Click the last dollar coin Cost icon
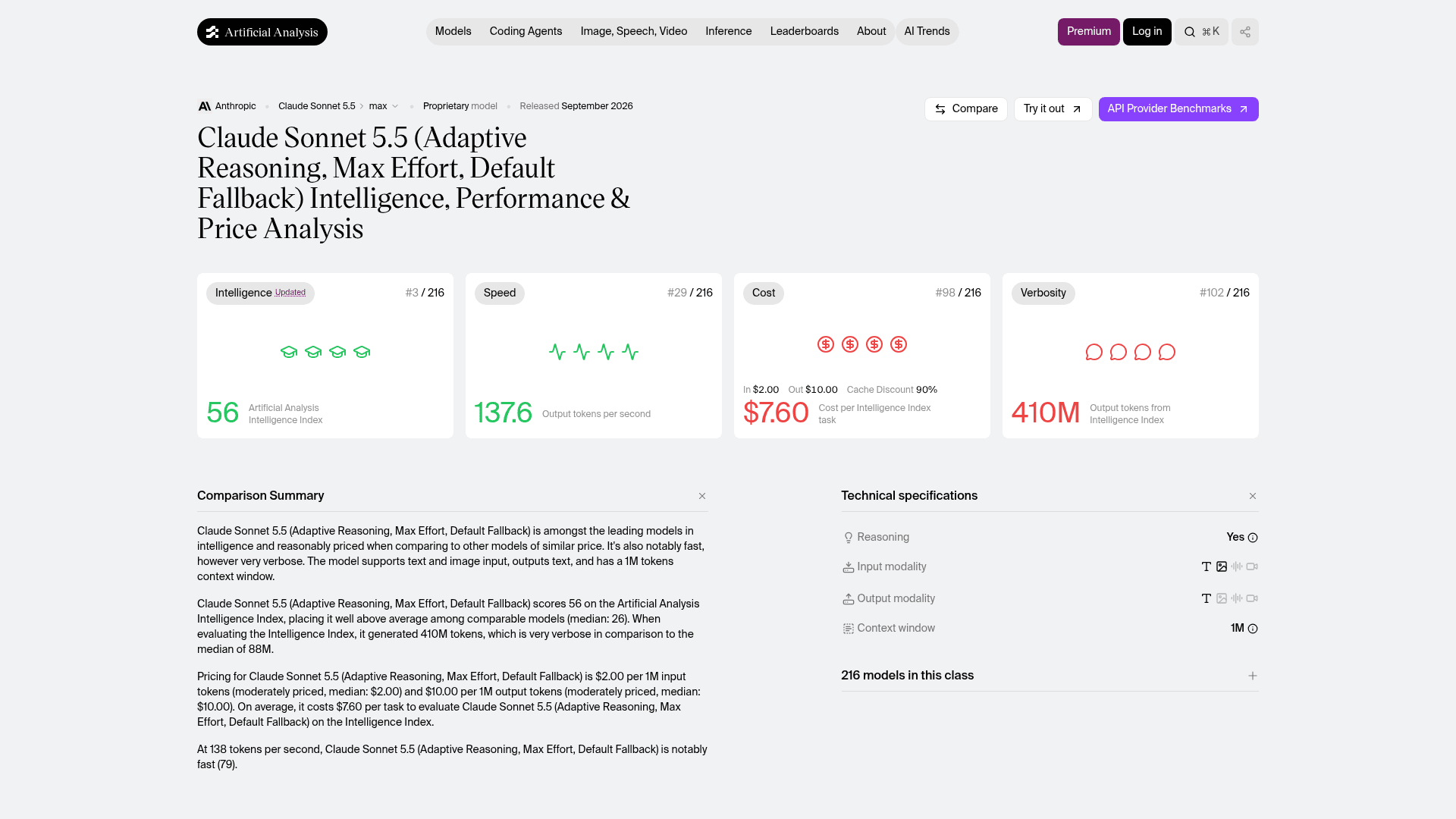 coord(899,344)
